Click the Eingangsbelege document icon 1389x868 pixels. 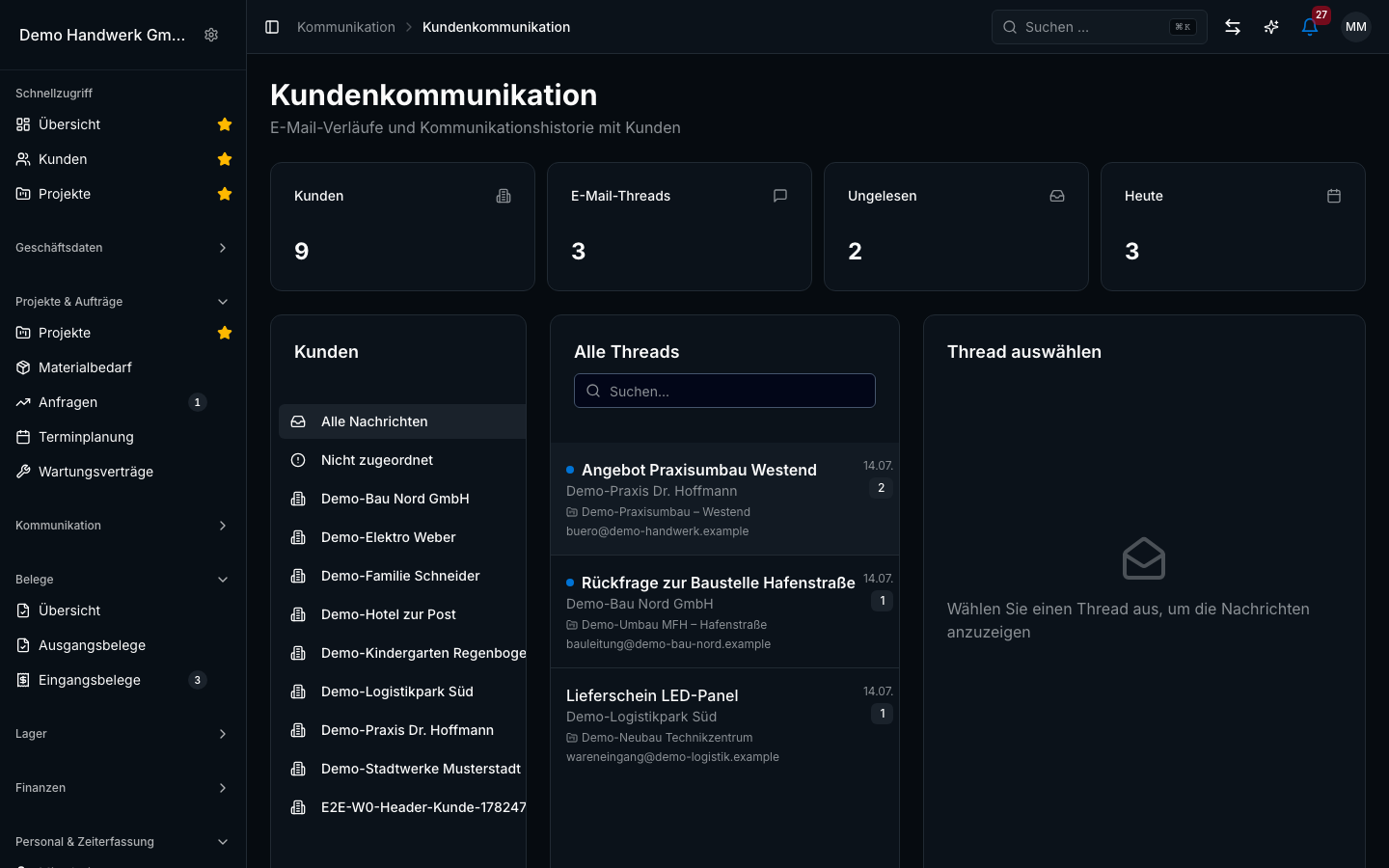tap(23, 680)
